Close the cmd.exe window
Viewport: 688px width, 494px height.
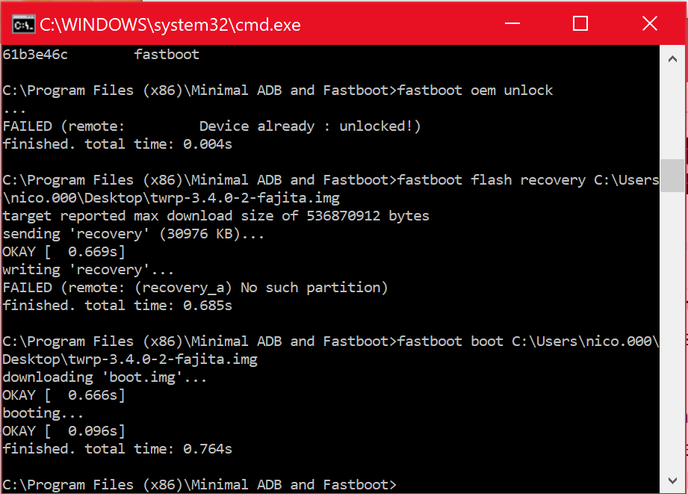[649, 23]
